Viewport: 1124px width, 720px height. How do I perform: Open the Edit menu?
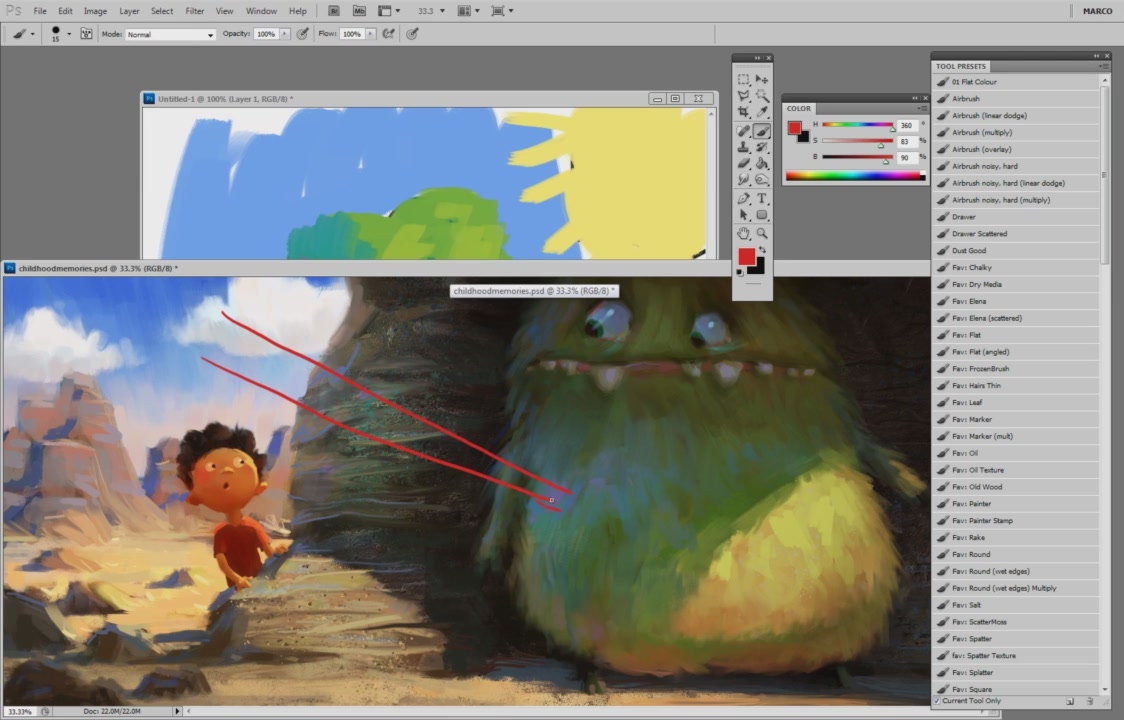click(65, 11)
